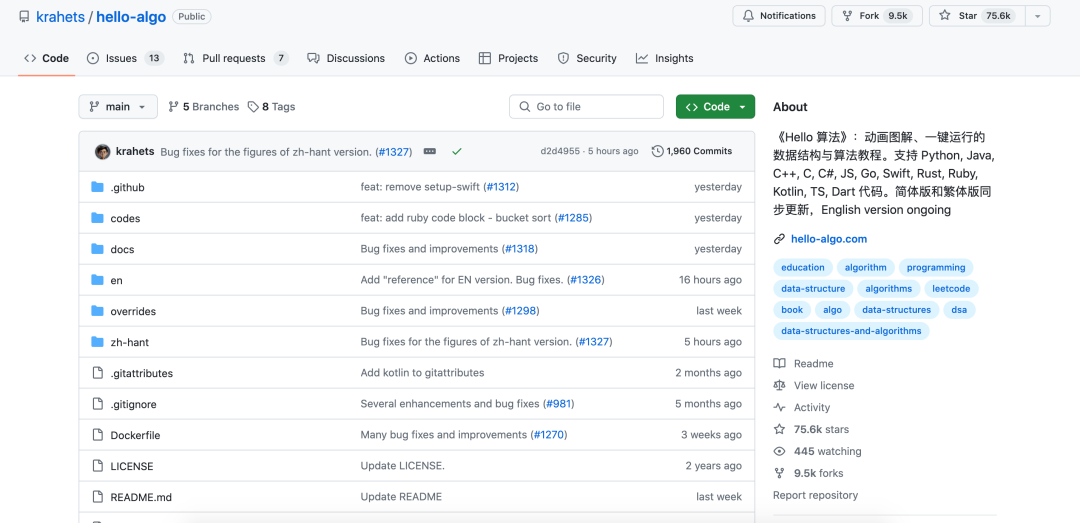View the 5 Branches link
The image size is (1080, 523).
(204, 107)
